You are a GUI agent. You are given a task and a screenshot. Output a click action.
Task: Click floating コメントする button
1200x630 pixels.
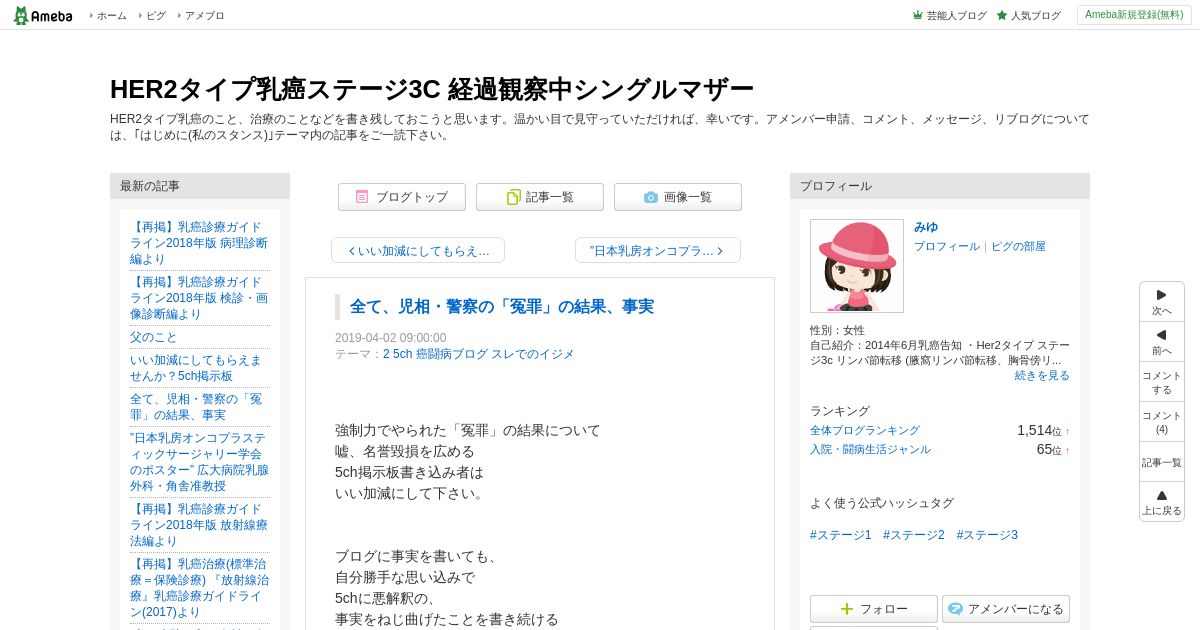1162,382
